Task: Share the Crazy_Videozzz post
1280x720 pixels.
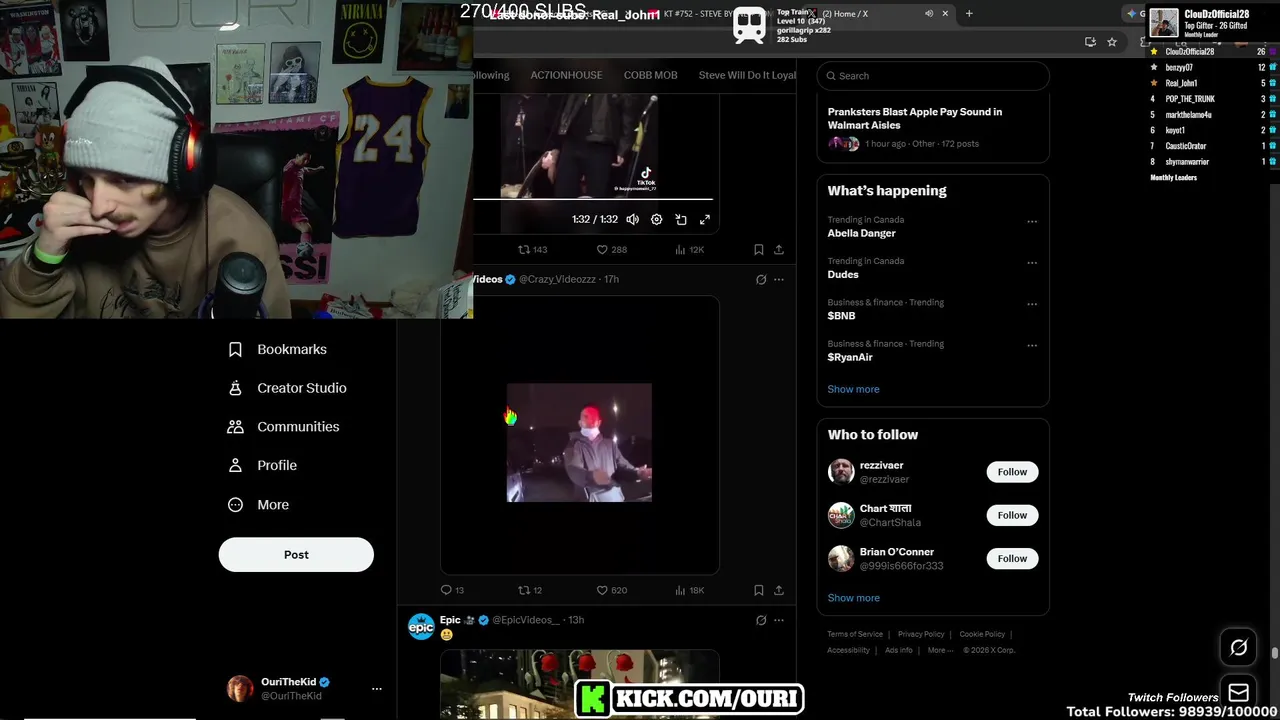Action: tap(779, 590)
